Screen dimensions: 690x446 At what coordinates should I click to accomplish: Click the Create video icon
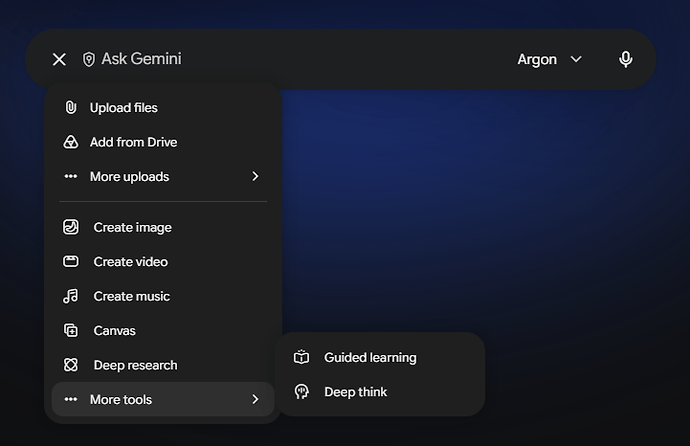click(x=71, y=262)
